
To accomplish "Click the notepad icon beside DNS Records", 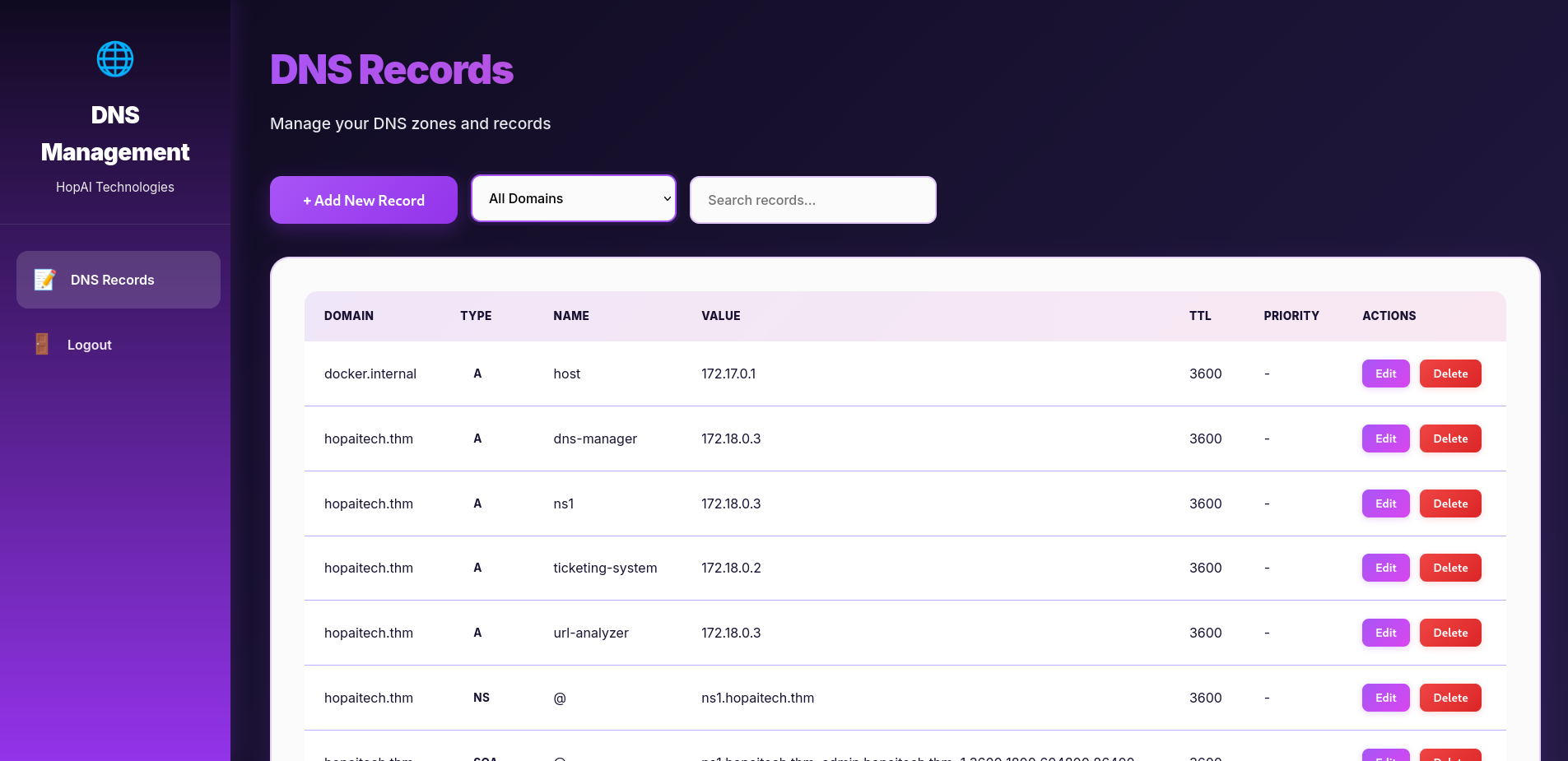I will click(x=44, y=280).
